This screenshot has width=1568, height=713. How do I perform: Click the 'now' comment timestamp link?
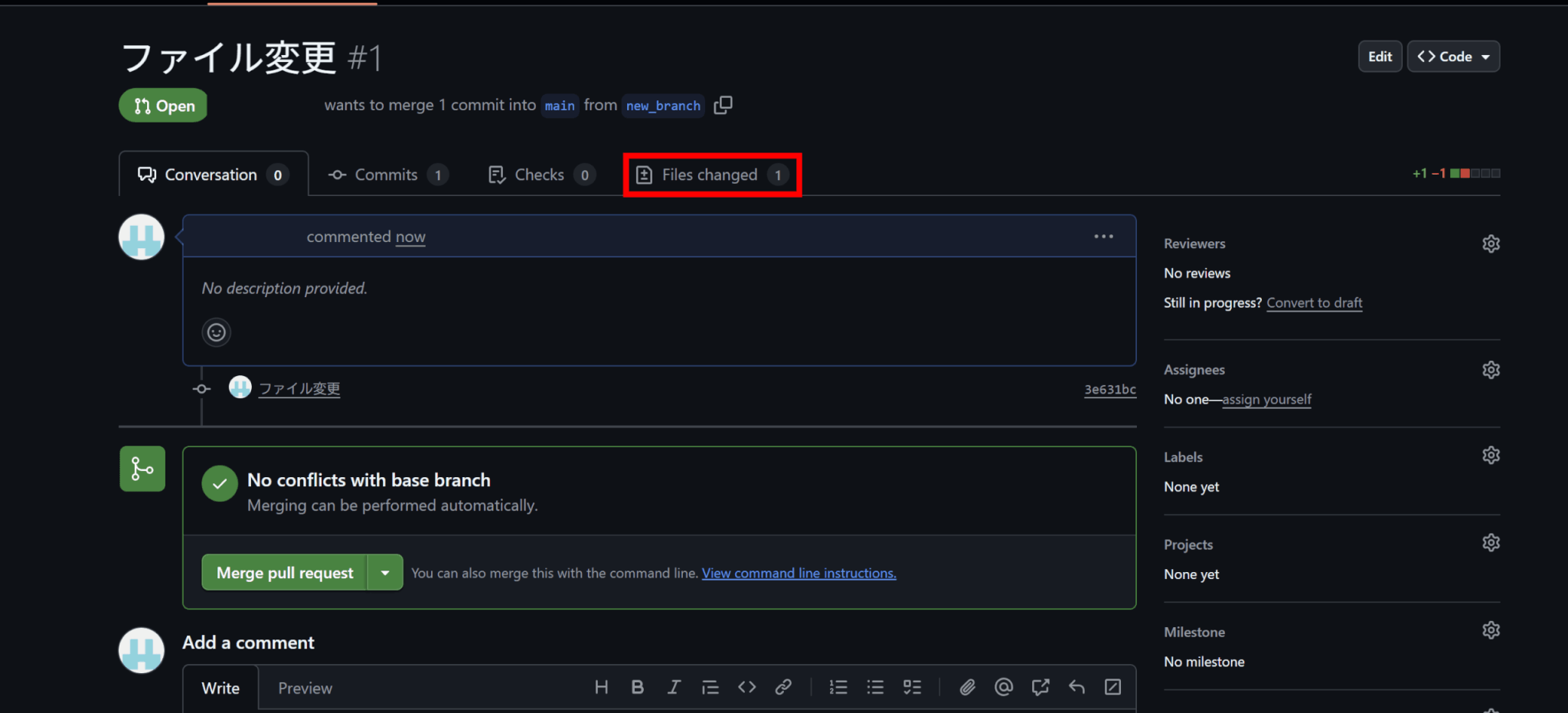(410, 237)
